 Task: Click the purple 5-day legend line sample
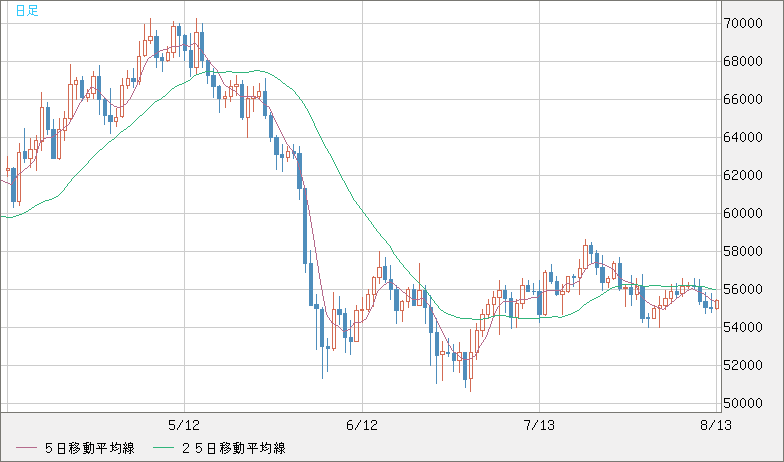click(x=26, y=448)
